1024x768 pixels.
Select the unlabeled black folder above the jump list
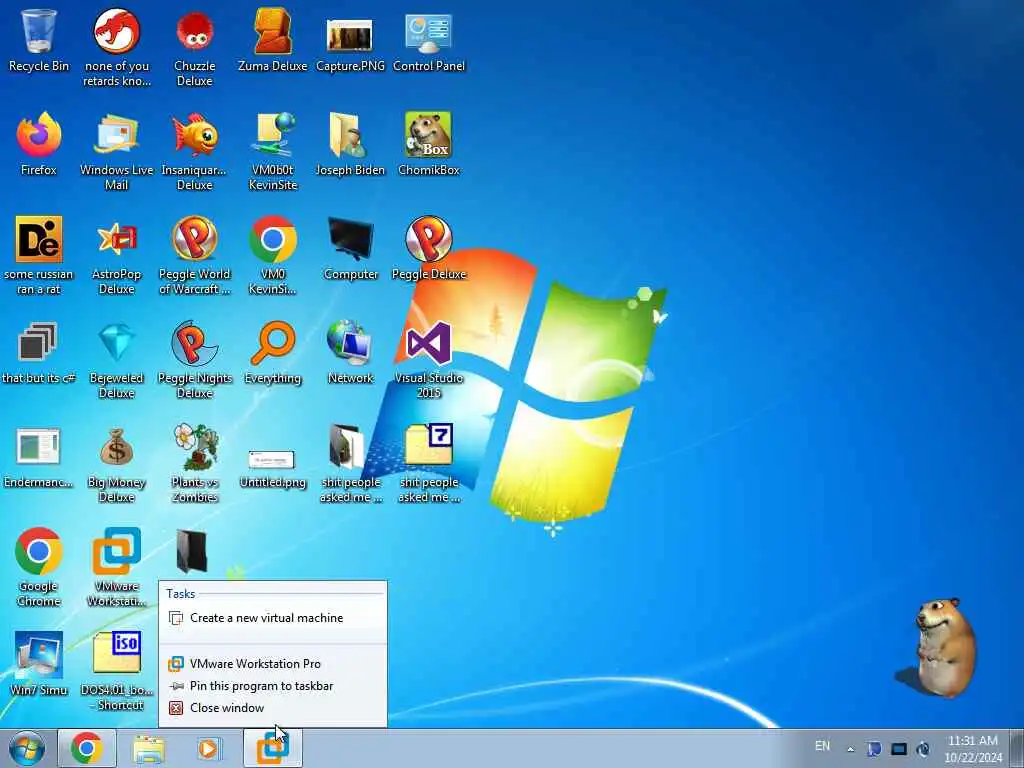coord(192,552)
